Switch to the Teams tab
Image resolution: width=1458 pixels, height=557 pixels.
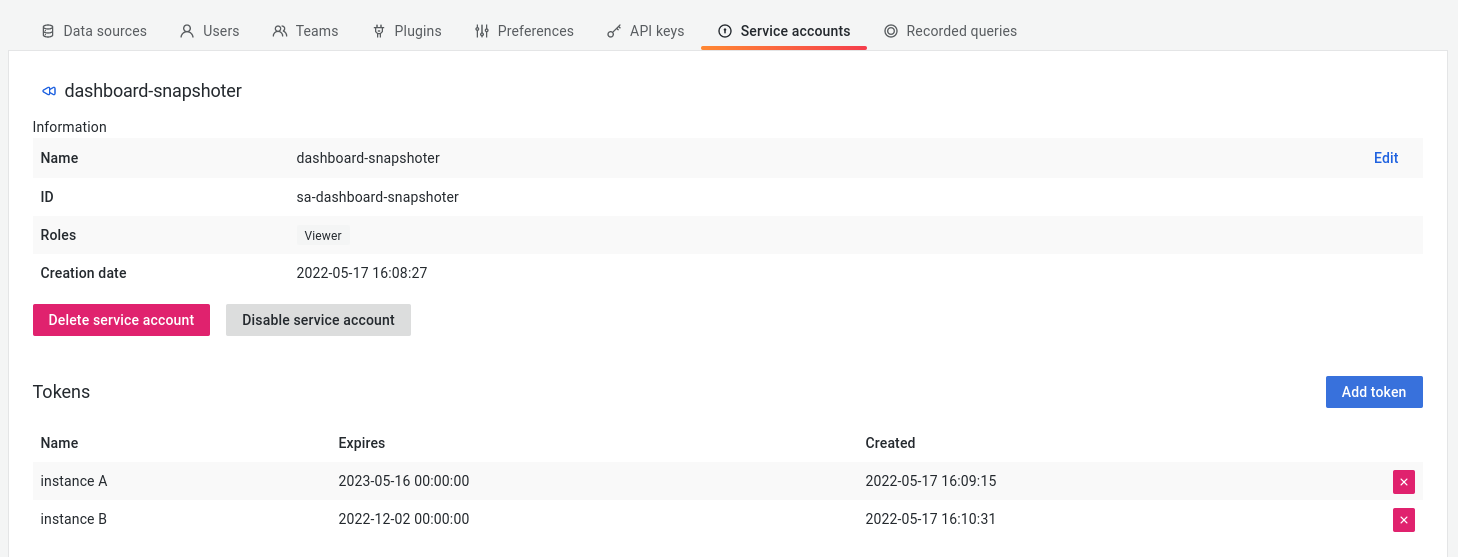(x=316, y=31)
